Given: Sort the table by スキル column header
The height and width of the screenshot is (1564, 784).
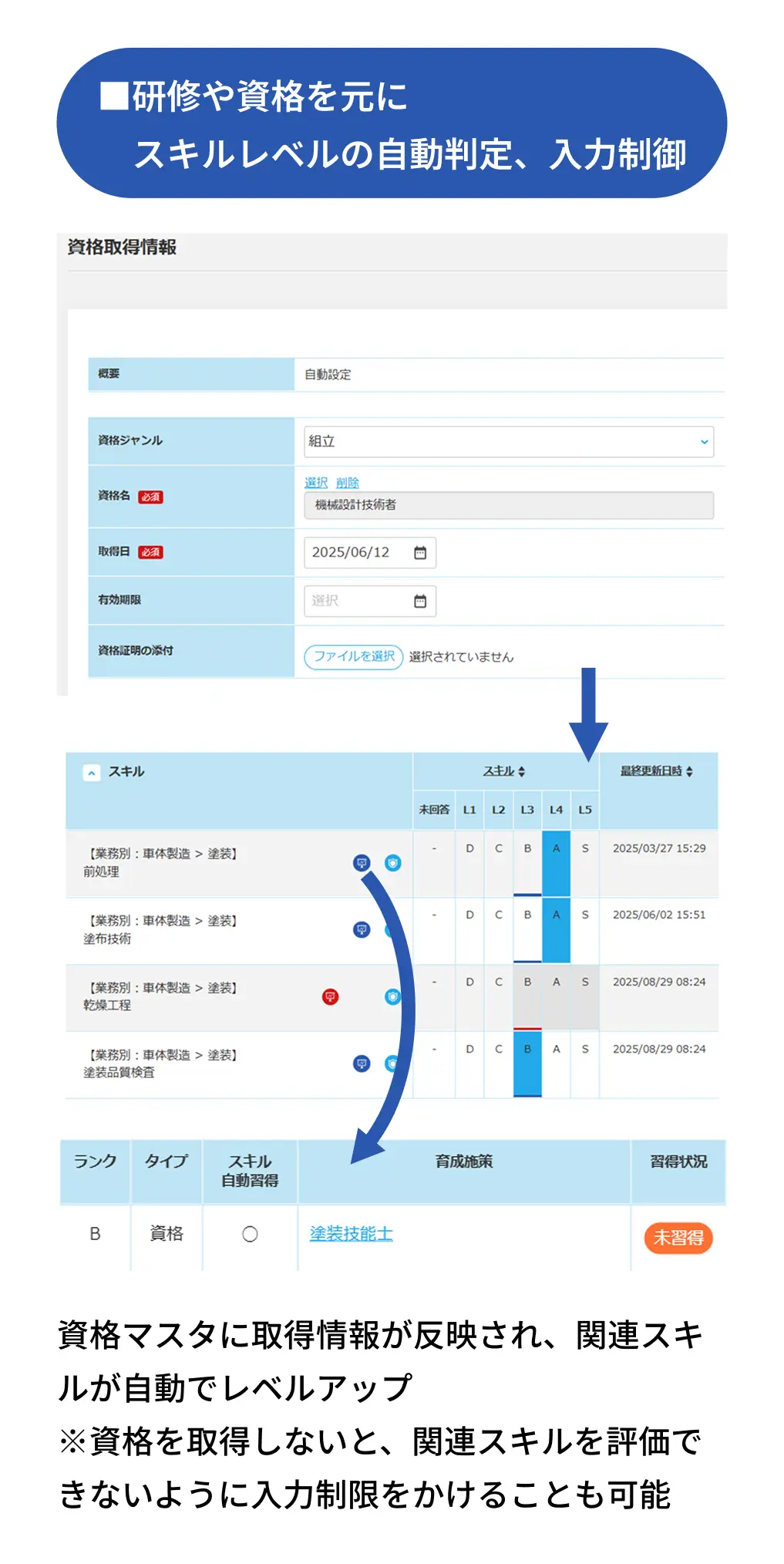Looking at the screenshot, I should 504,771.
